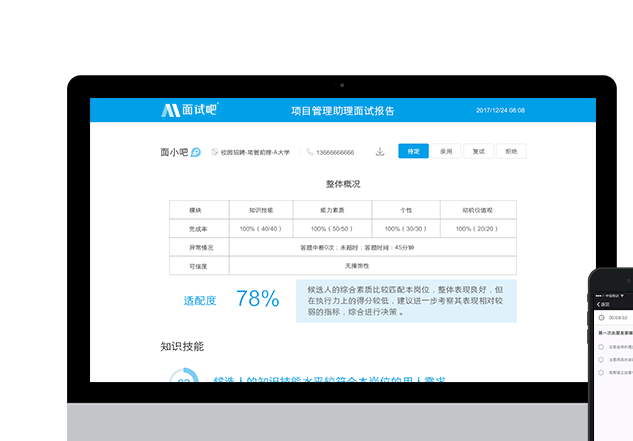Click the report title 项目管理助理面试报告

pos(343,111)
